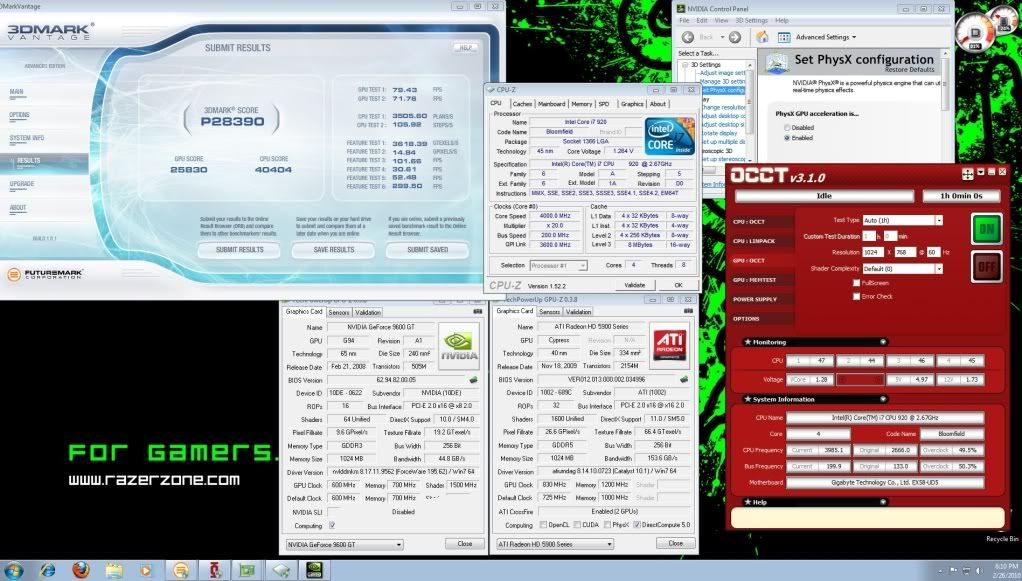Click the Validate button in CPU-Z
This screenshot has width=1022, height=581.
(635, 285)
